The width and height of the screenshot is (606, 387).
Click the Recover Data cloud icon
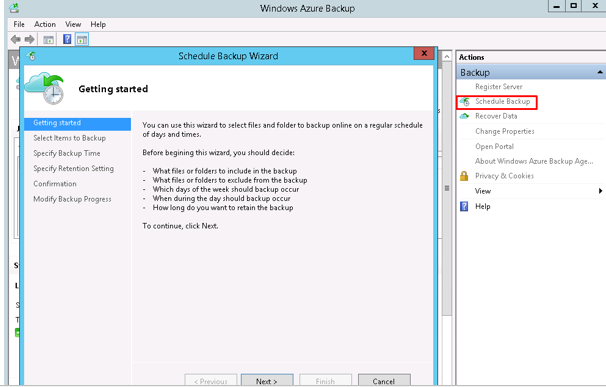(464, 116)
